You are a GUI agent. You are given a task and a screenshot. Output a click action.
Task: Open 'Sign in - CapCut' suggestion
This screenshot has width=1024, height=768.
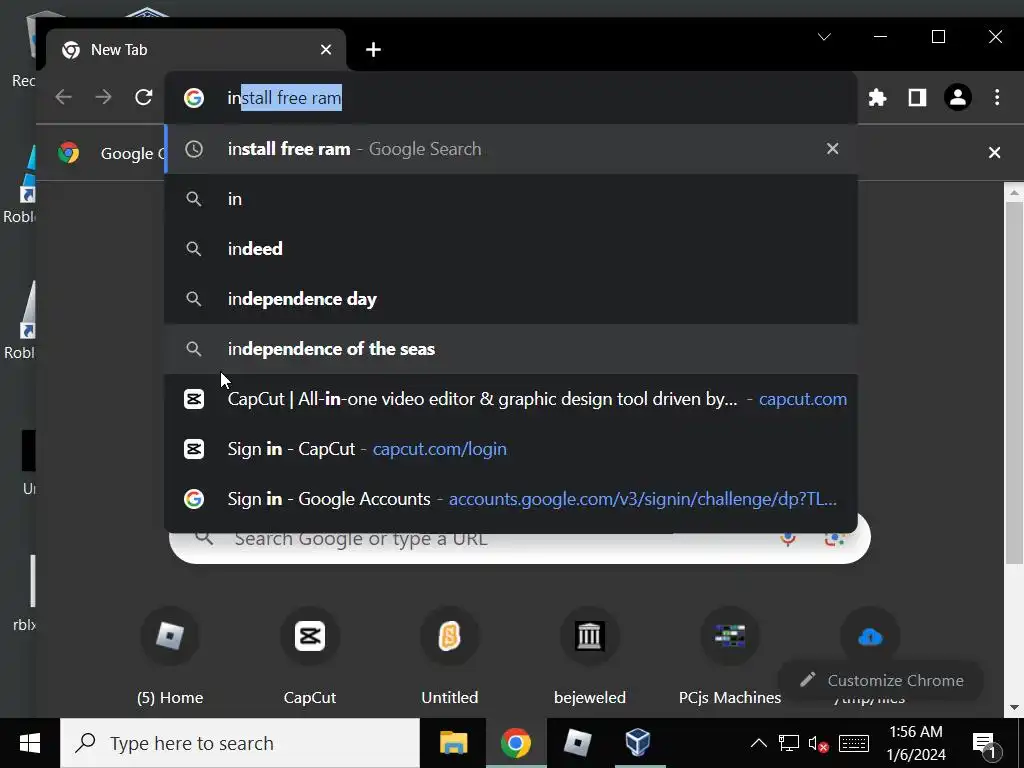pos(511,449)
